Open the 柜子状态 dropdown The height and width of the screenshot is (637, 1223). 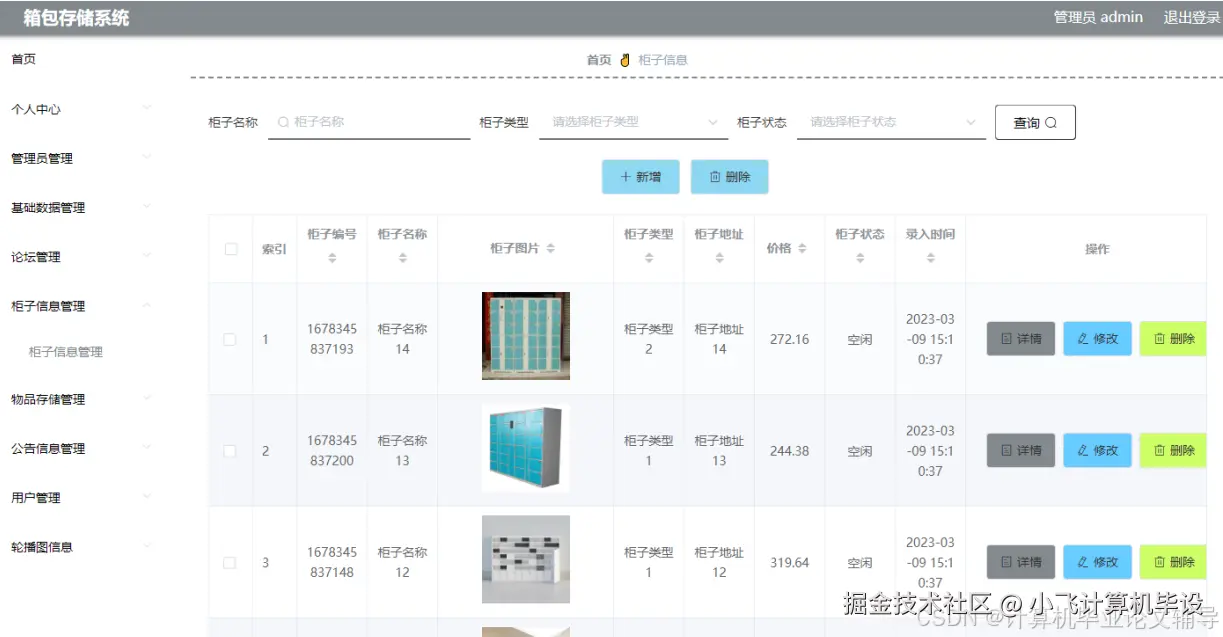point(889,122)
